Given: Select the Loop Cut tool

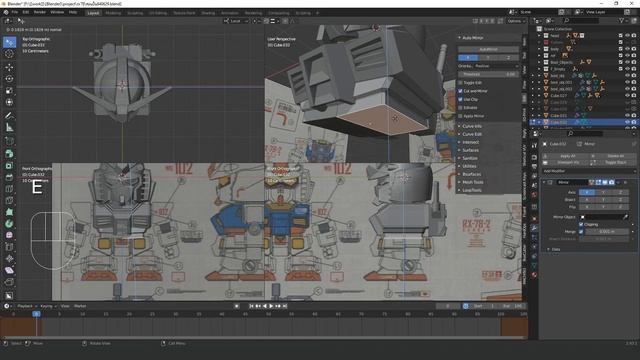Looking at the screenshot, I should (9, 189).
